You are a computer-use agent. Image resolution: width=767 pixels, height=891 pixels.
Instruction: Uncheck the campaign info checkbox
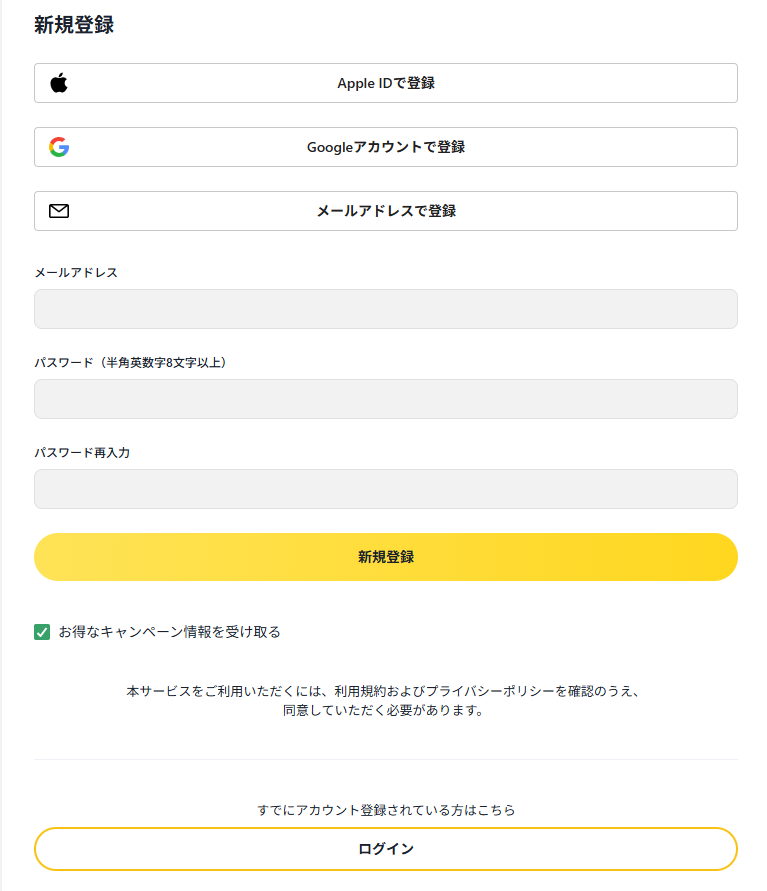[42, 632]
